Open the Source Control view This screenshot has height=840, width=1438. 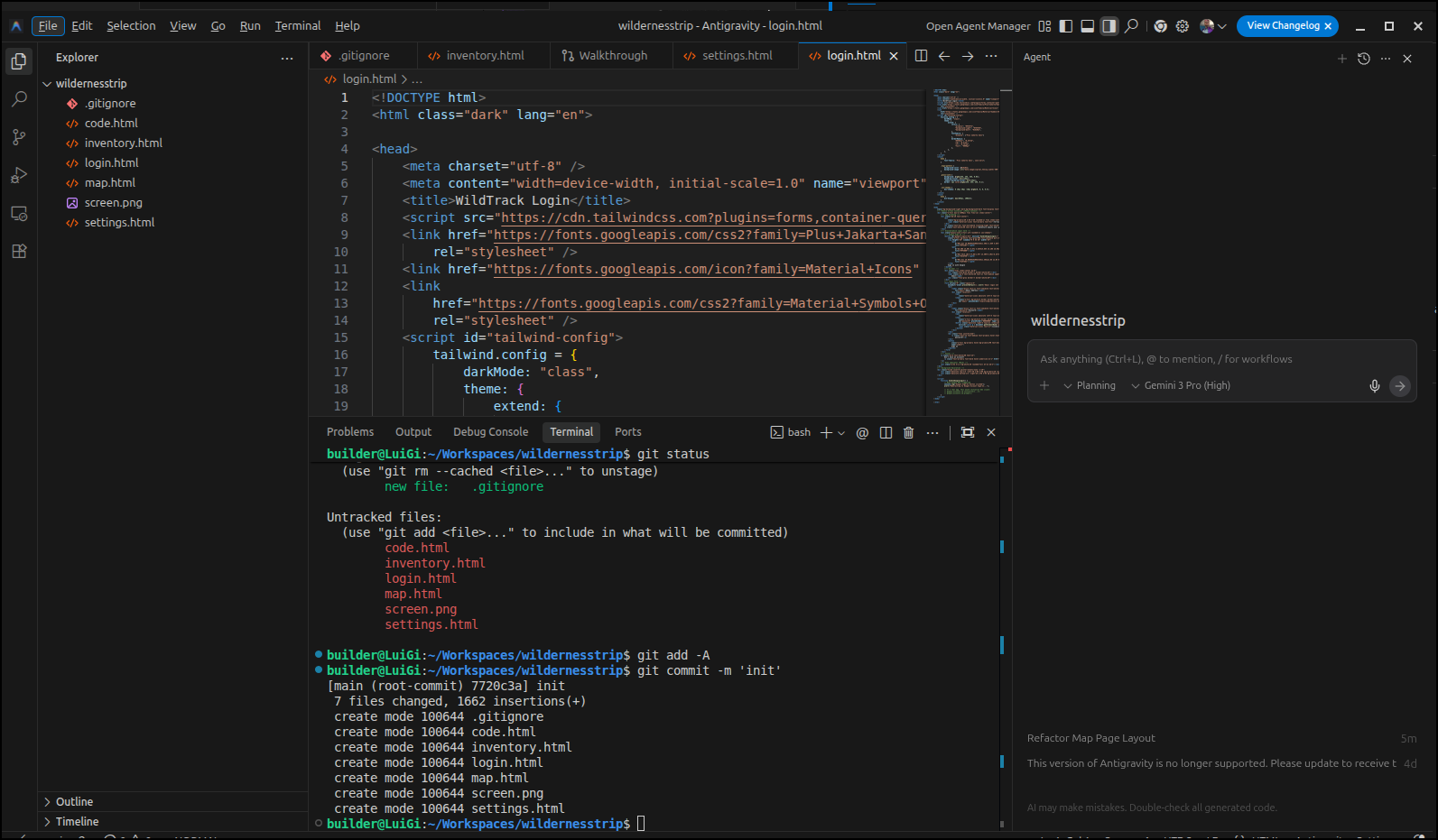19,137
